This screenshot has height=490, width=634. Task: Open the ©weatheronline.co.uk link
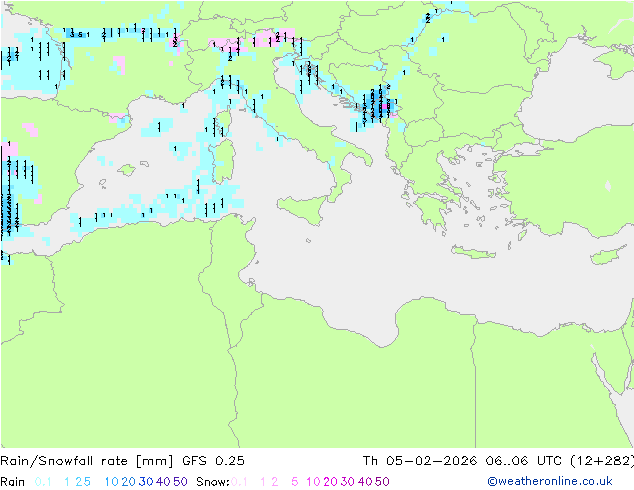tap(550, 482)
